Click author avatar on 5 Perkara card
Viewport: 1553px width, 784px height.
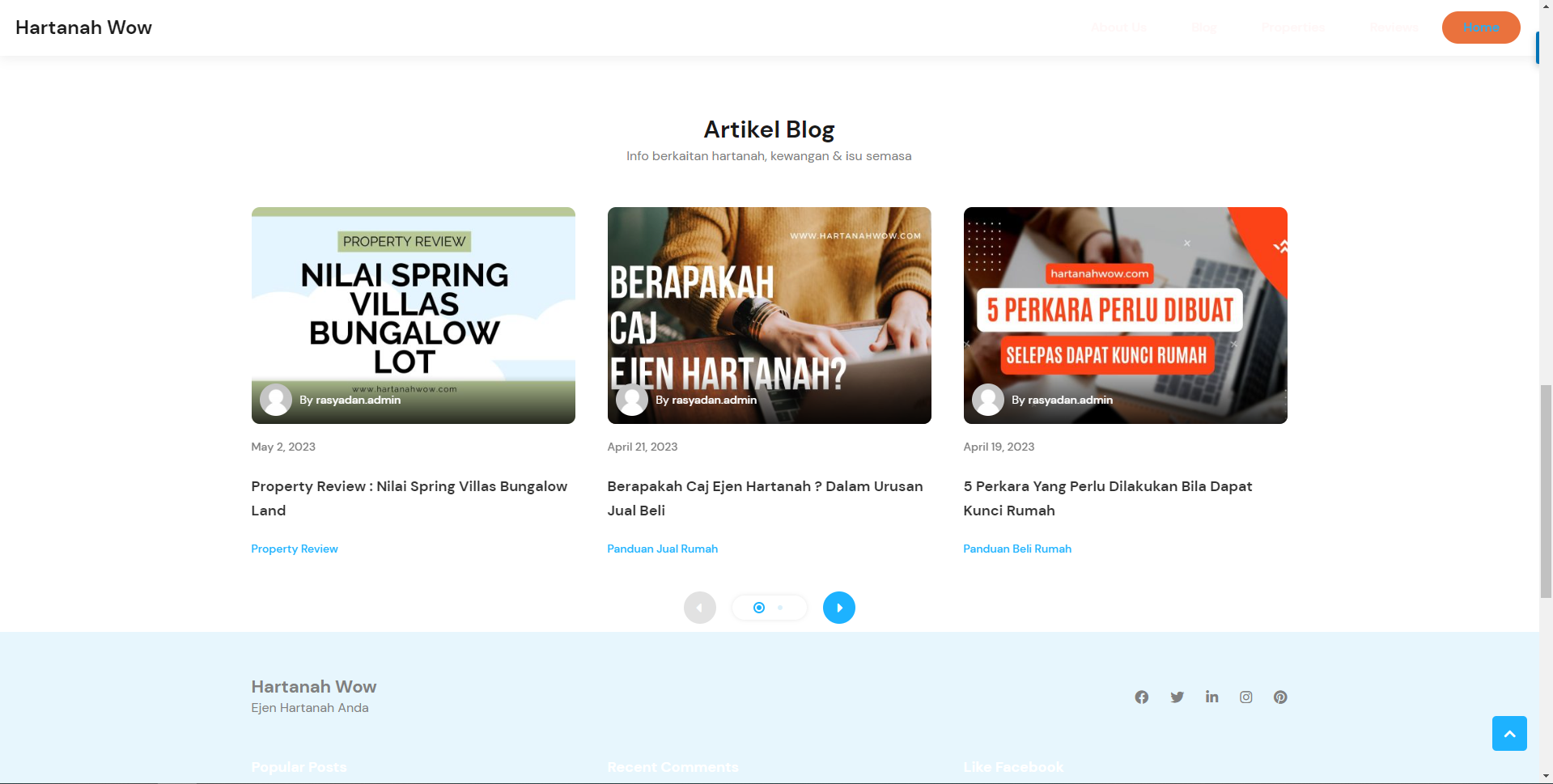[x=987, y=400]
